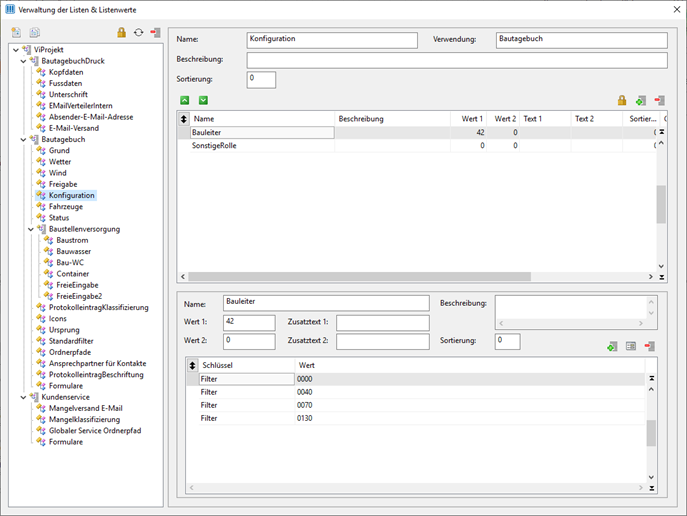Screen dimensions: 687x516
Task: Click the Wert column header in Schlüssel table
Action: 470,365
